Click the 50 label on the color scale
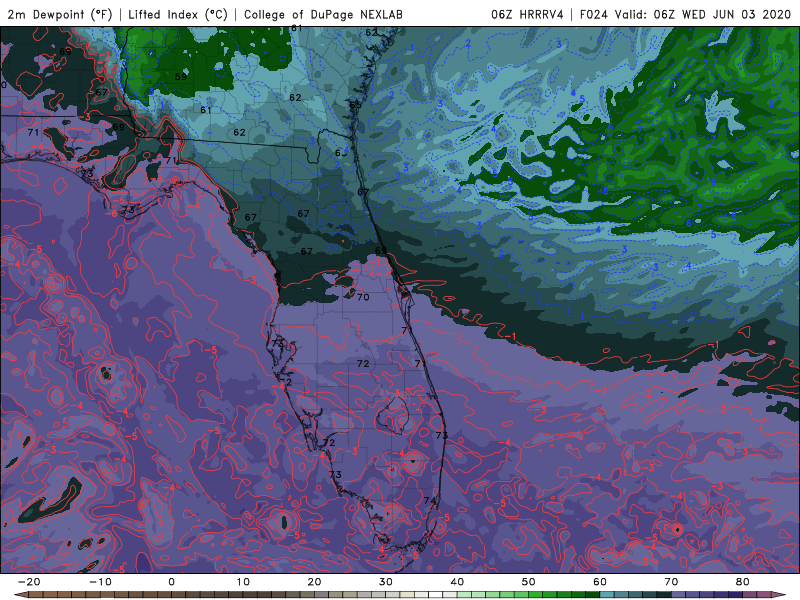This screenshot has width=800, height=600. pyautogui.click(x=529, y=582)
